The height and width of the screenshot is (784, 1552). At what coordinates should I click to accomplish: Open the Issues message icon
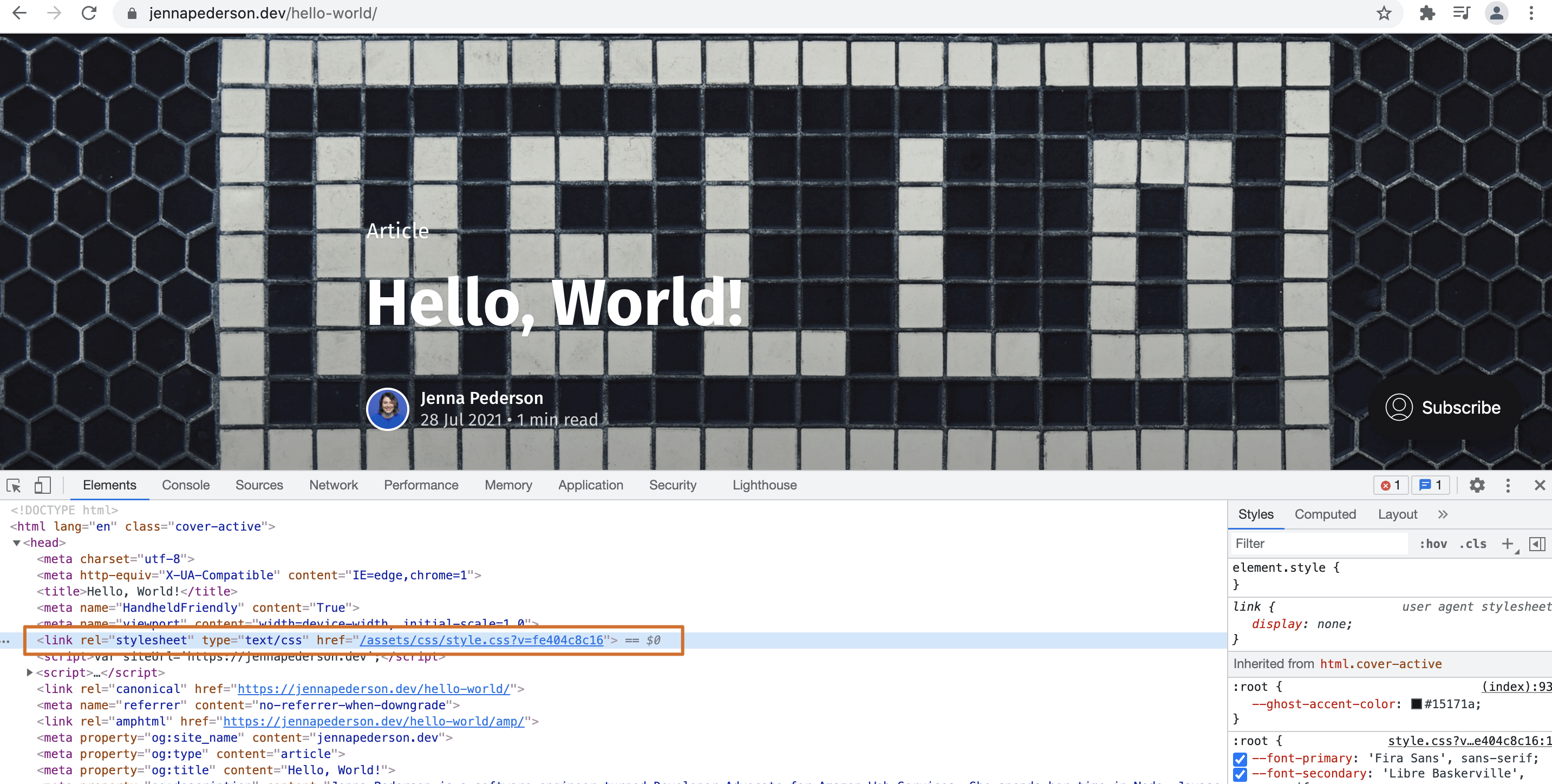coord(1430,485)
